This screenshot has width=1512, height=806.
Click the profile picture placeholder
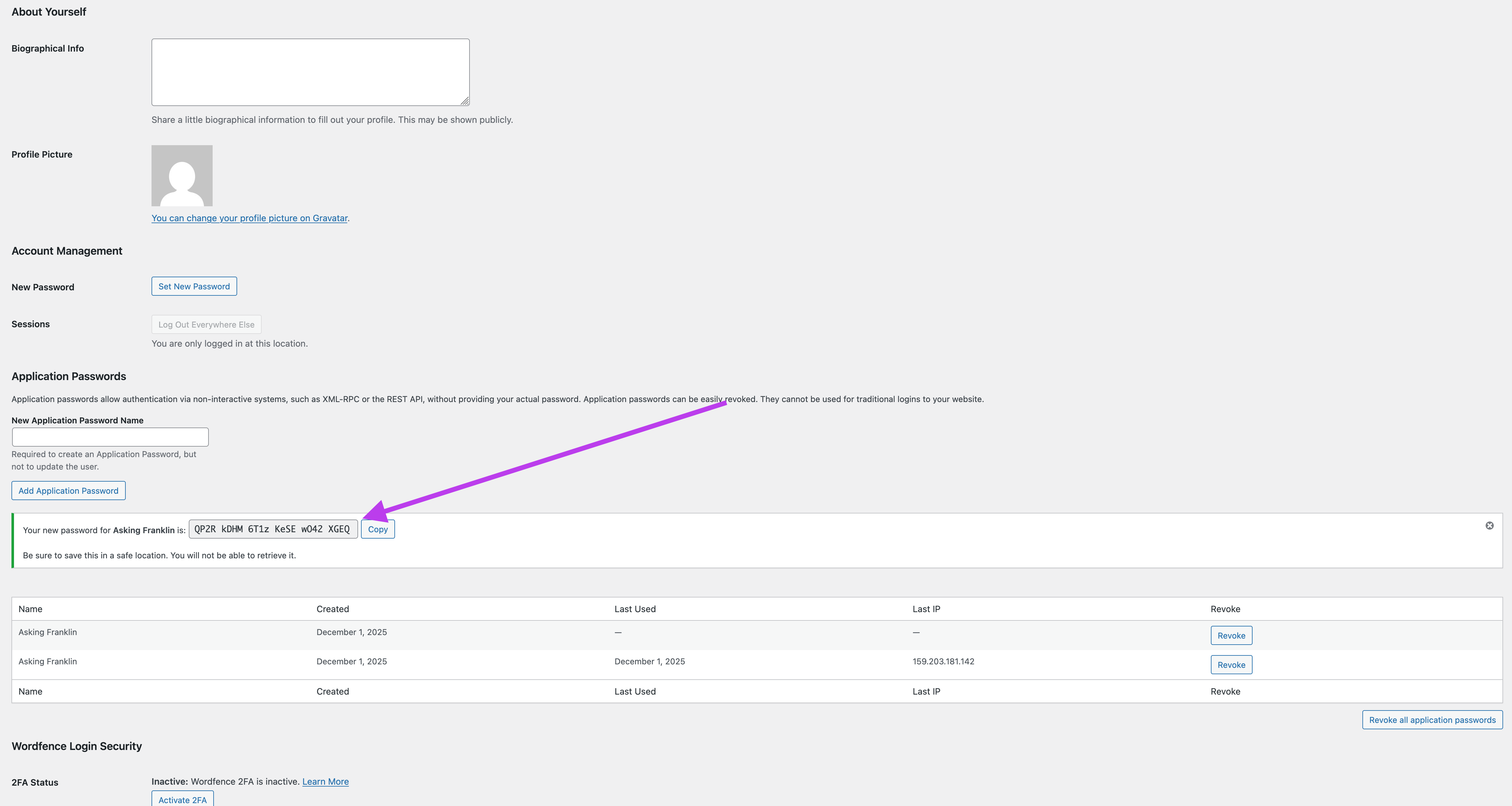coord(182,175)
